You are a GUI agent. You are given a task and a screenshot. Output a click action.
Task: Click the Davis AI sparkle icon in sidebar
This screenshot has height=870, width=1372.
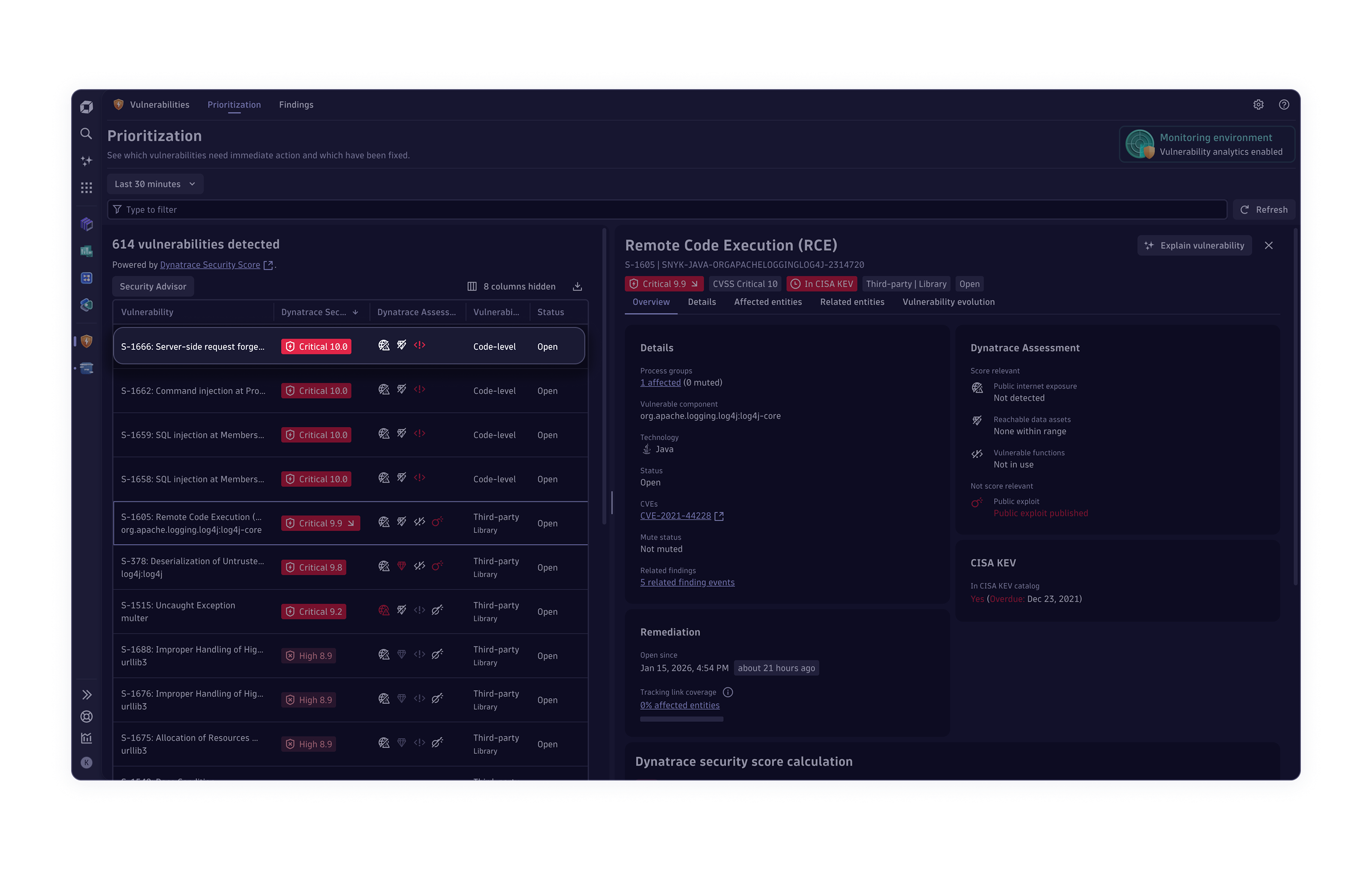click(86, 161)
